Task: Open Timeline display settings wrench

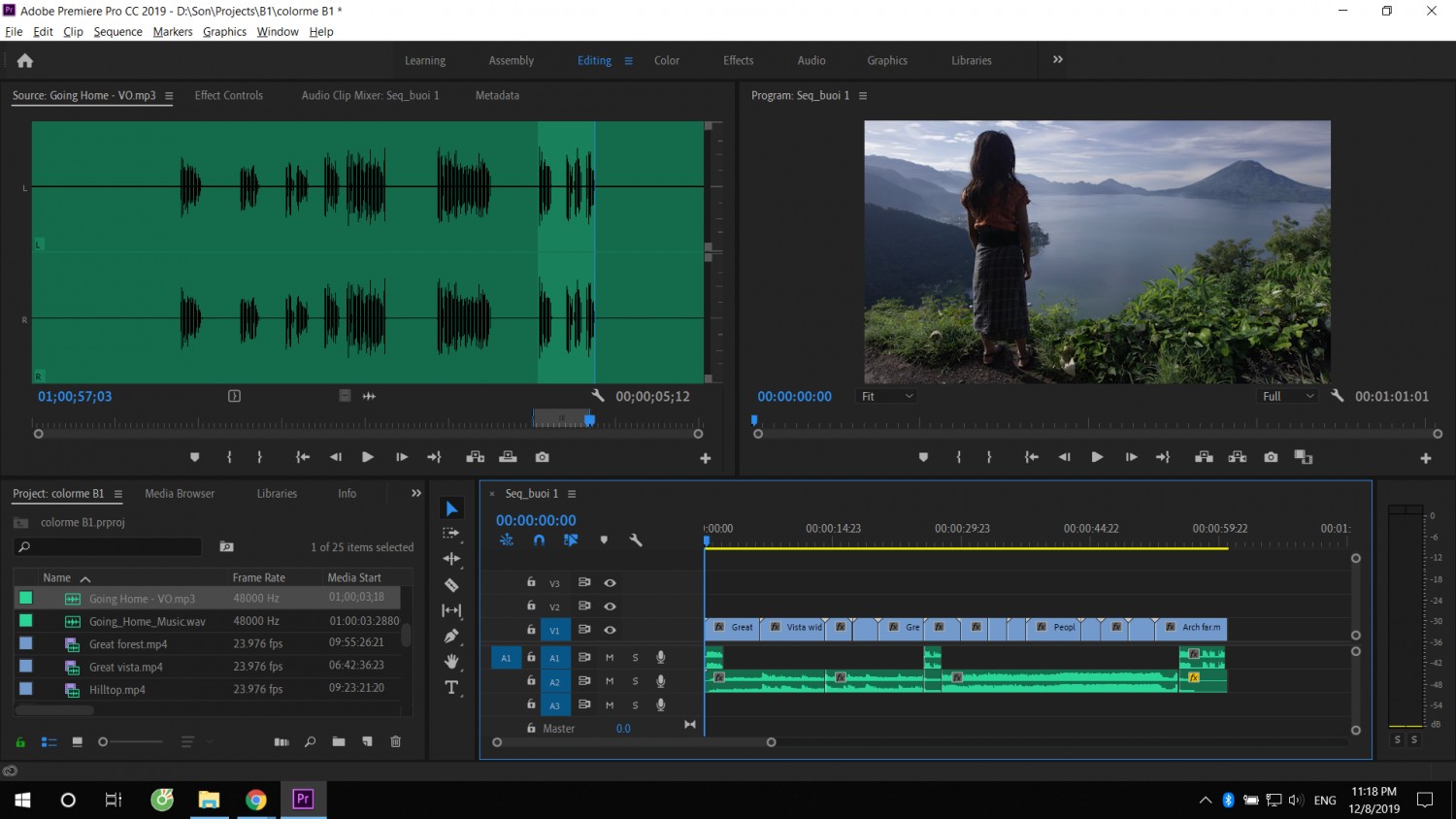Action: click(636, 541)
